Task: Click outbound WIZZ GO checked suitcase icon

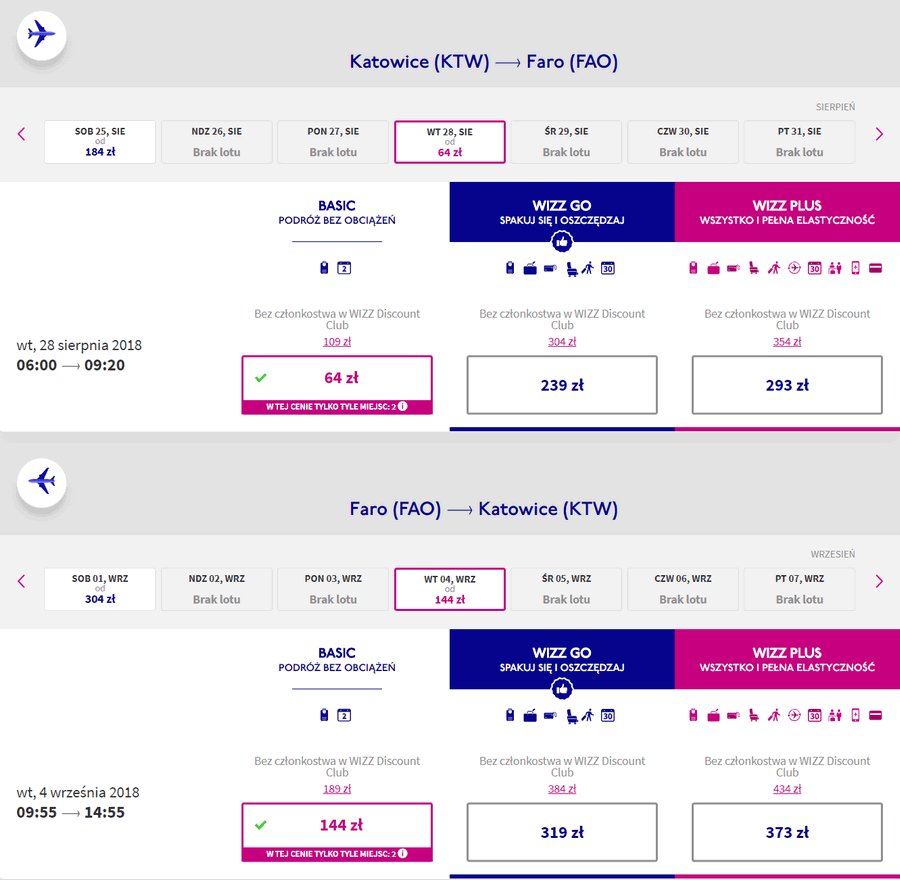Action: click(530, 268)
